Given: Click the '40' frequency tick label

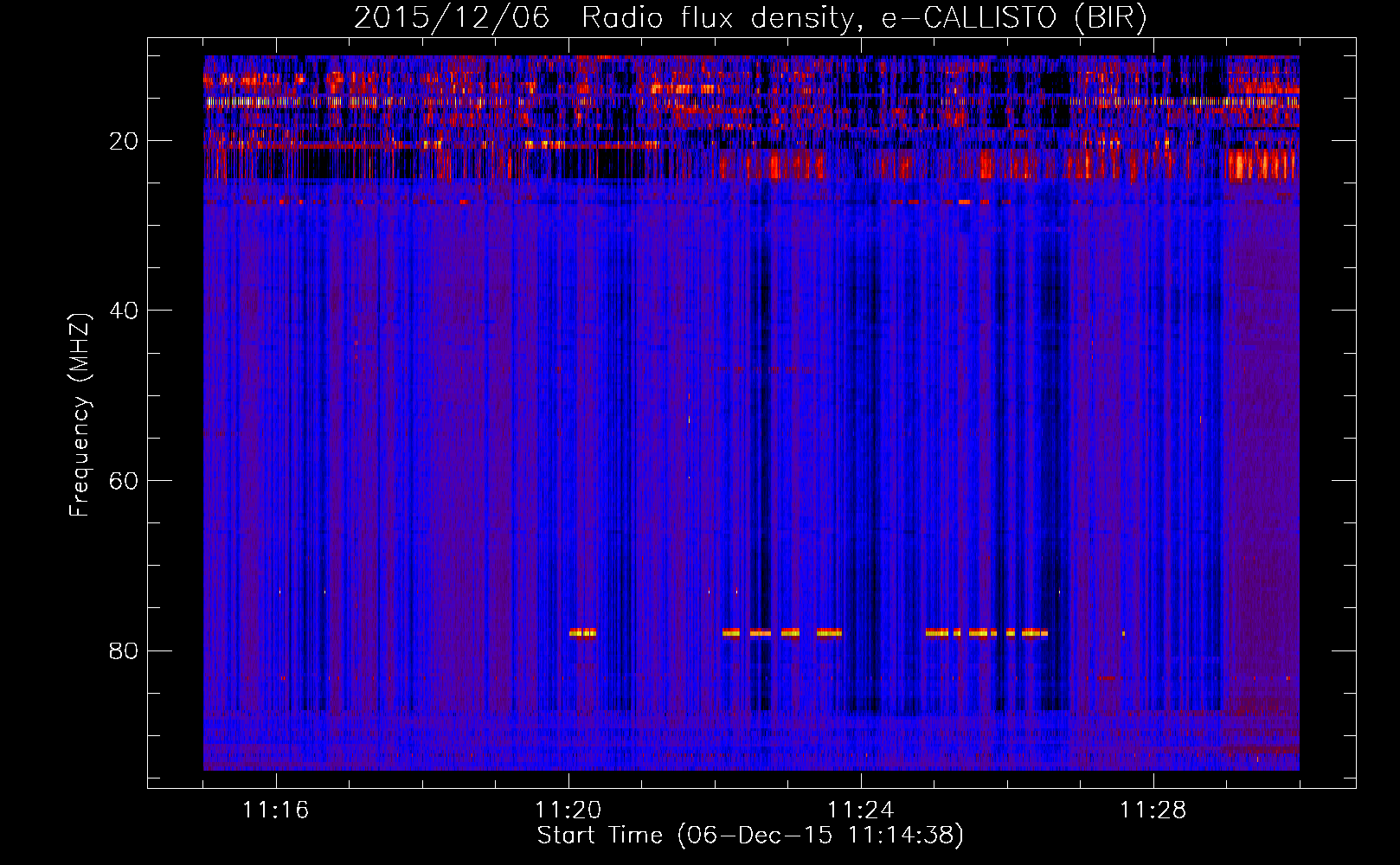Looking at the screenshot, I should tap(125, 311).
